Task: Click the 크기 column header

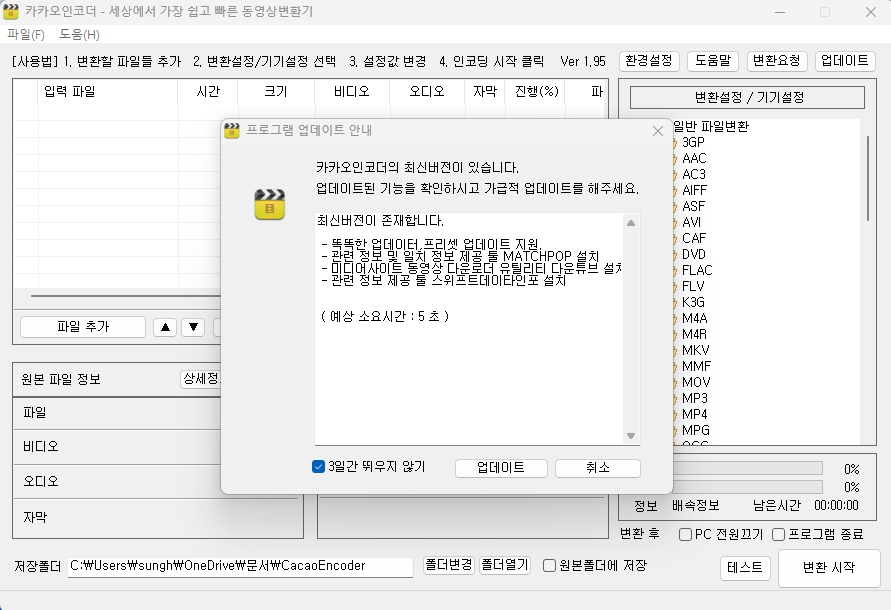Action: 276,92
